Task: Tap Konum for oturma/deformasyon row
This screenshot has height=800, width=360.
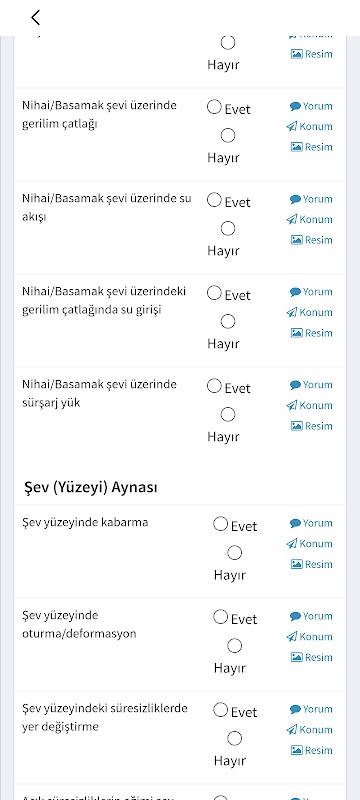Action: tap(310, 637)
